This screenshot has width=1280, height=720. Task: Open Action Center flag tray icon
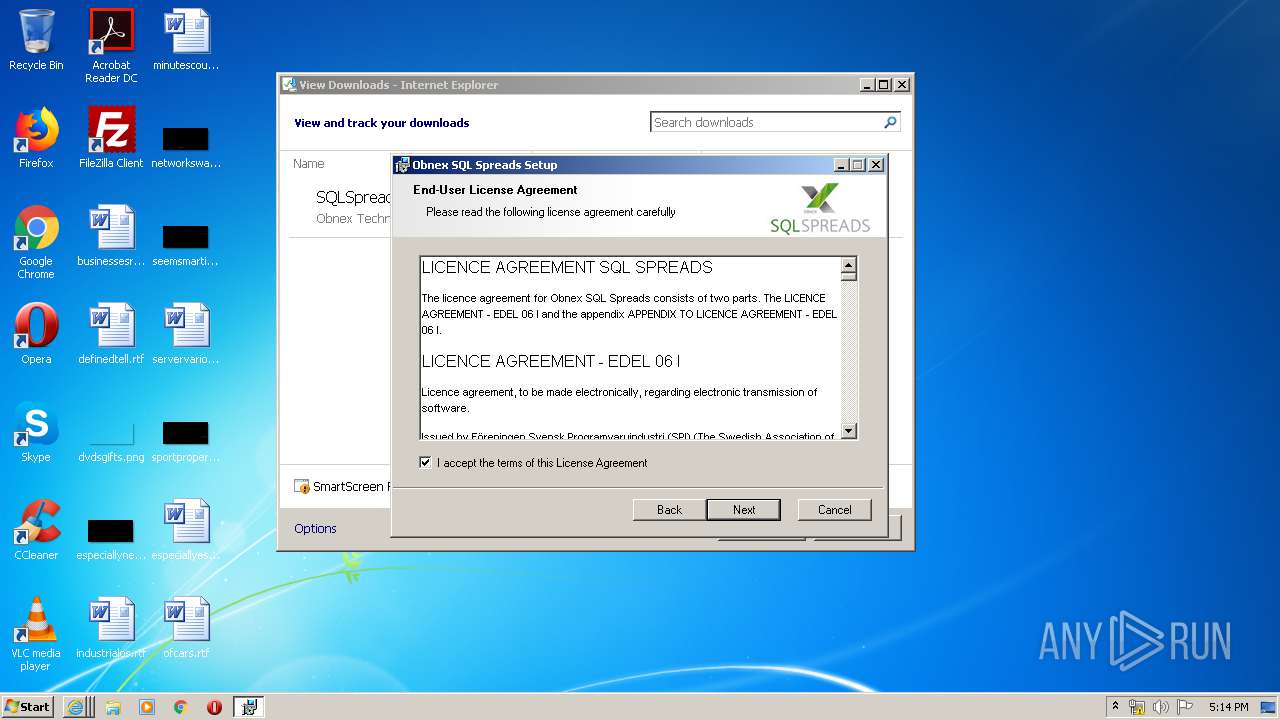pos(1184,707)
